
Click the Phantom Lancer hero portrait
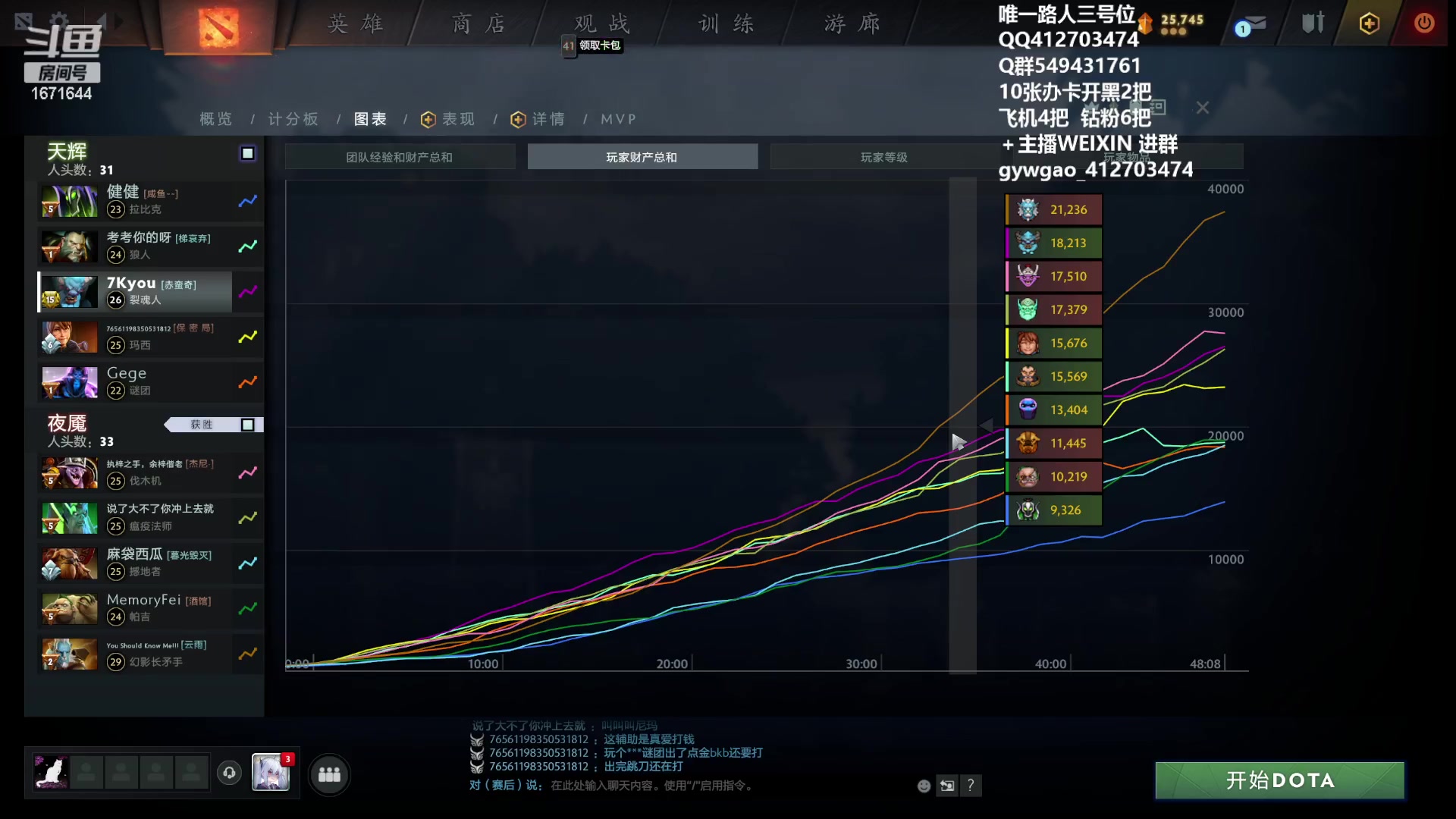[70, 654]
